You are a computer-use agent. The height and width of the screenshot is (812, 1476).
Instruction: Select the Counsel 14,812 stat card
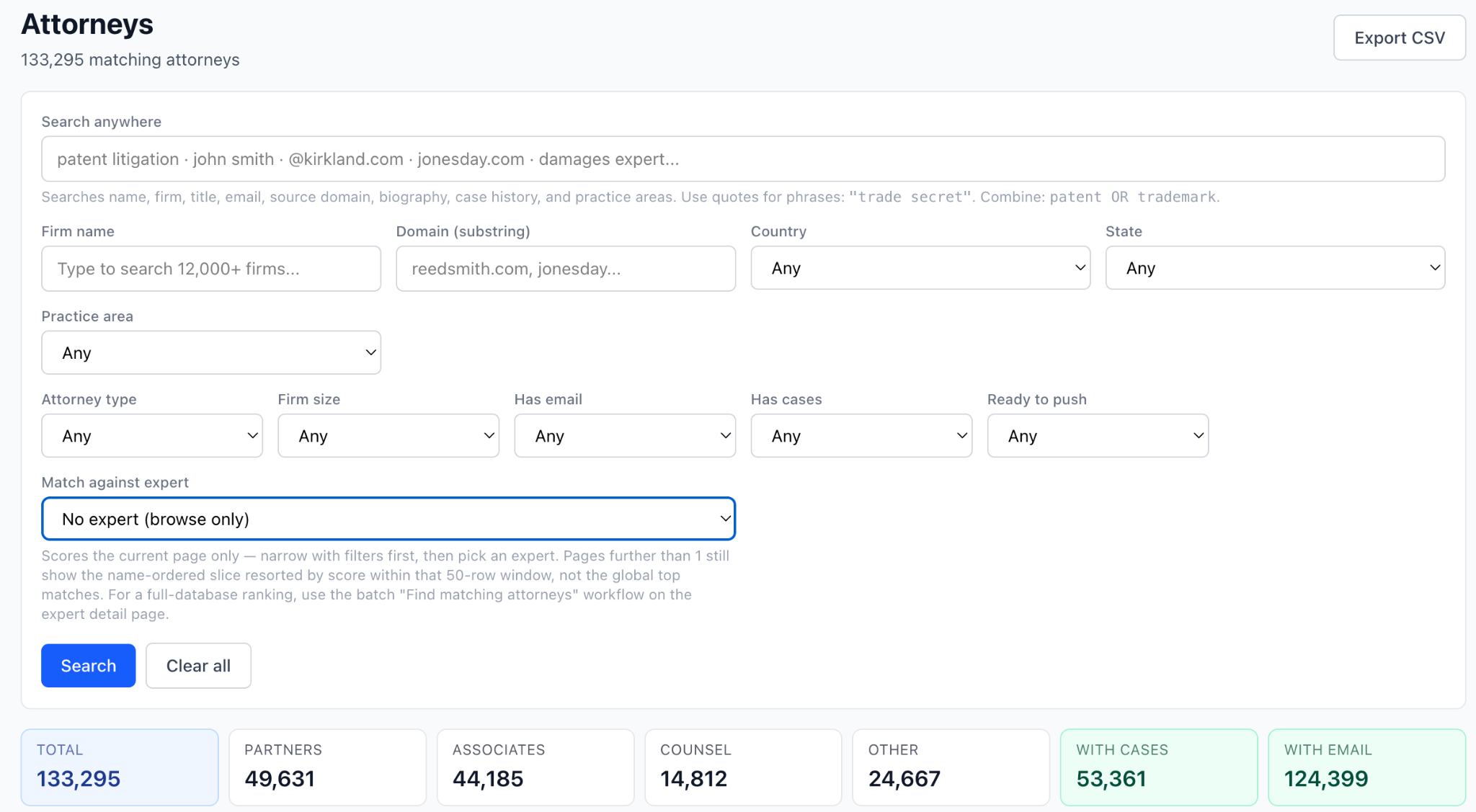(x=743, y=767)
